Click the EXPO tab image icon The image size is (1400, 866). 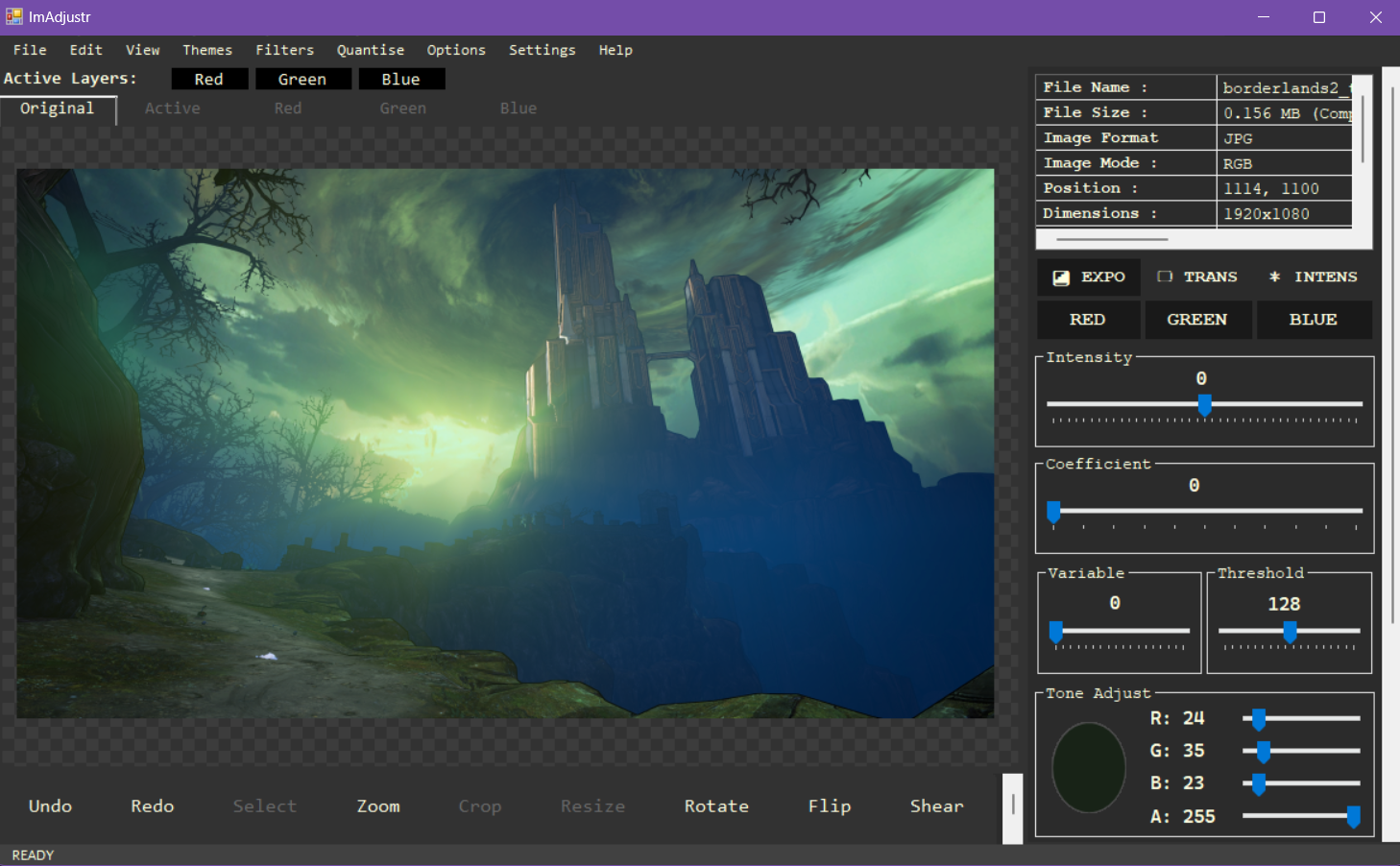[x=1061, y=277]
